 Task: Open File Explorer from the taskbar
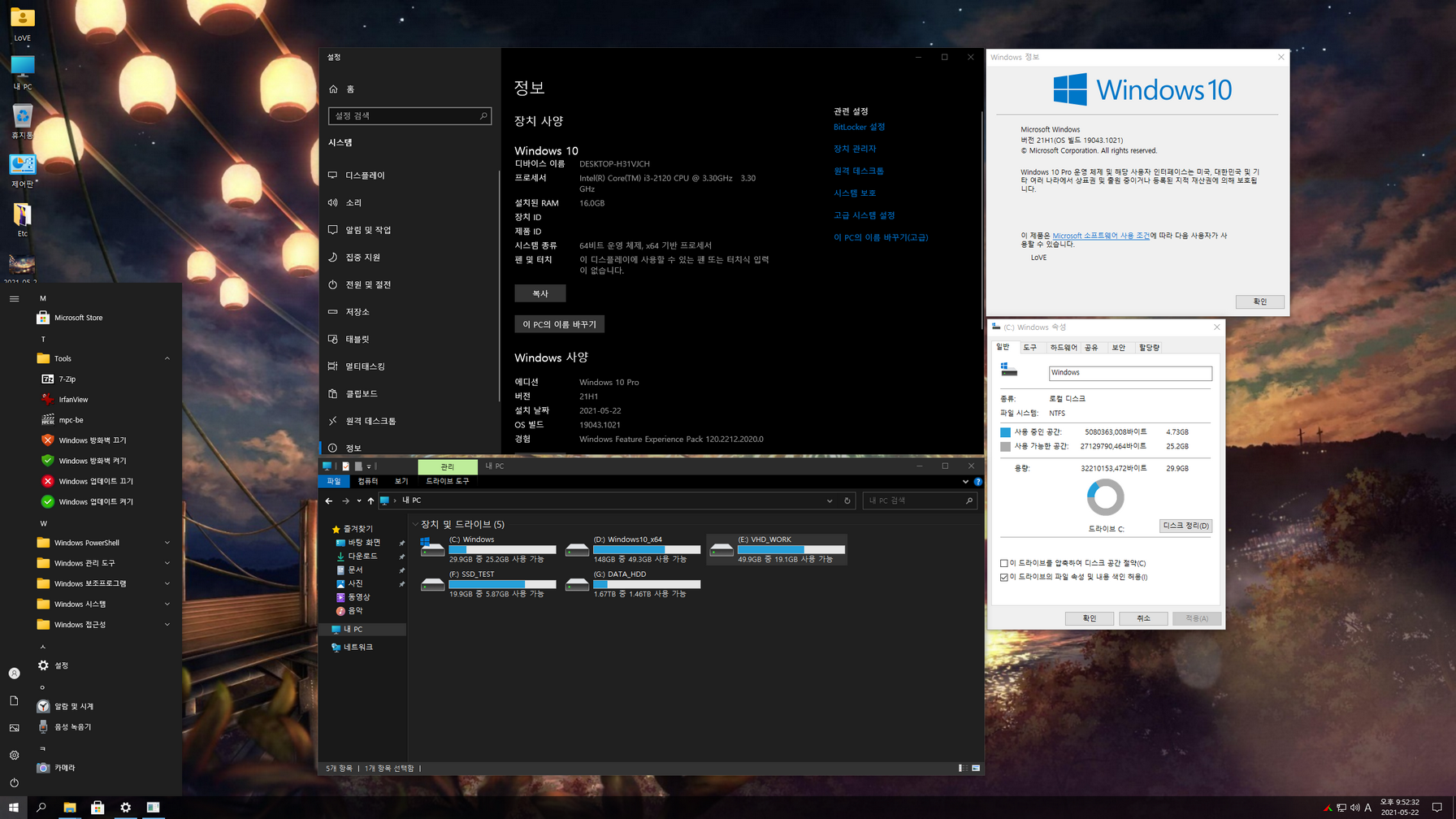[70, 807]
